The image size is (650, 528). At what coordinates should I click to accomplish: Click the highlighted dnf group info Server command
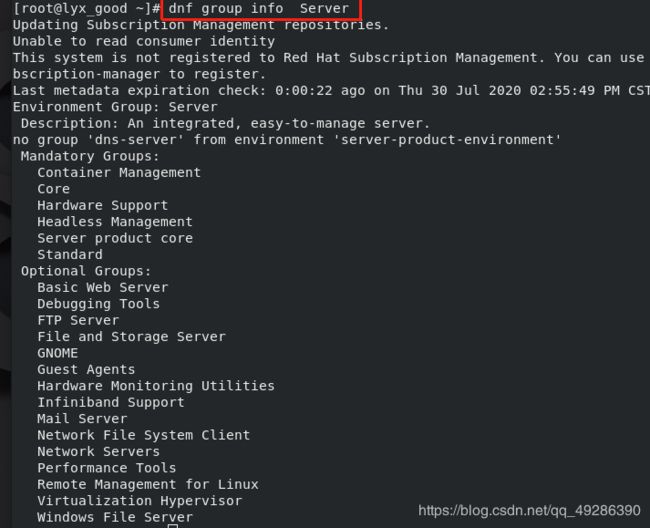pyautogui.click(x=259, y=8)
